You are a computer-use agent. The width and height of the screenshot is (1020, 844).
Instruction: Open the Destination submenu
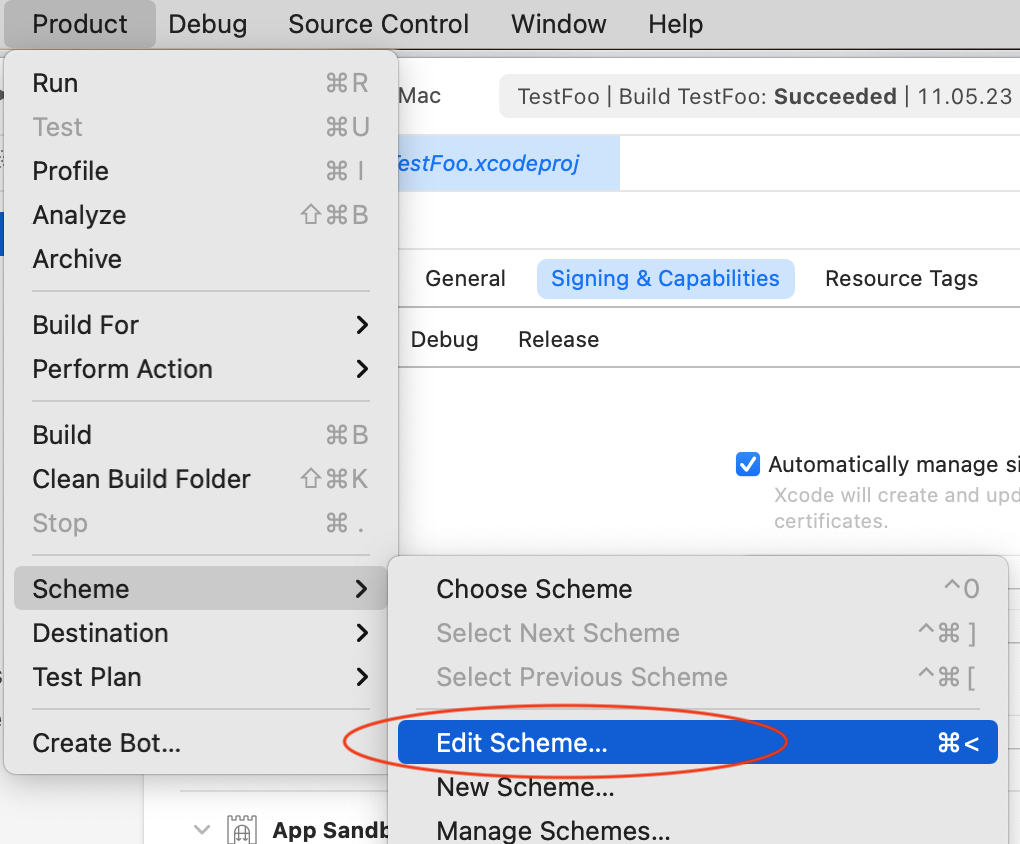[x=200, y=633]
